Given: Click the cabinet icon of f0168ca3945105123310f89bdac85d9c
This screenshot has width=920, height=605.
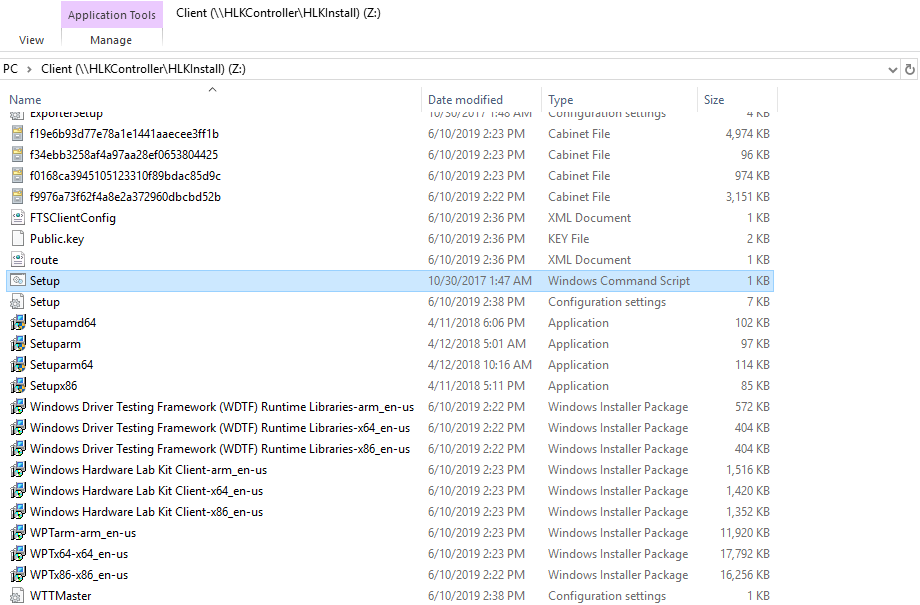Looking at the screenshot, I should pyautogui.click(x=18, y=176).
